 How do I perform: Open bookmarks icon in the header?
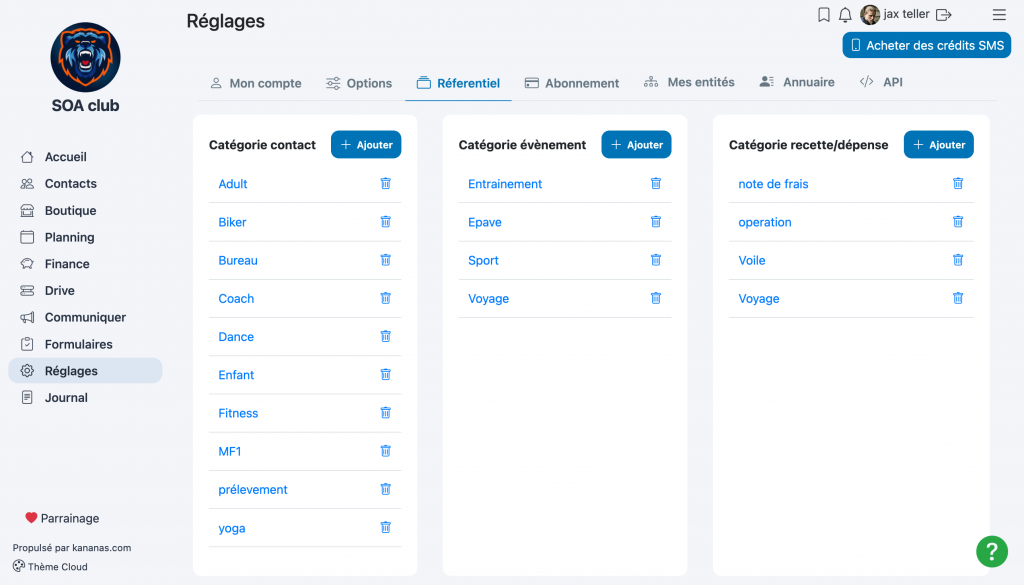pos(824,14)
